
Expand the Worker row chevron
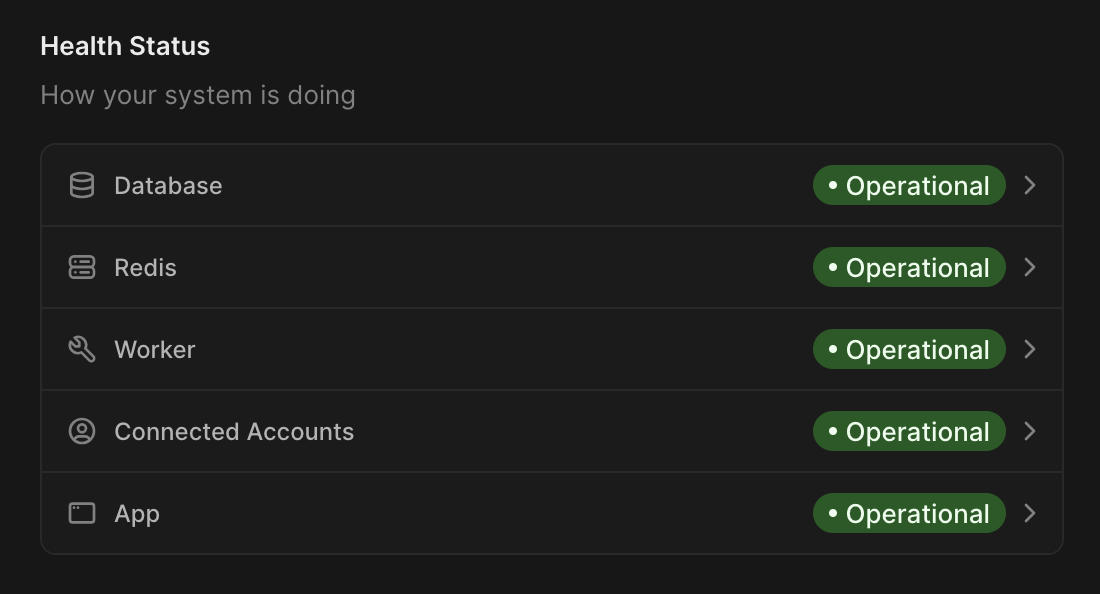click(1030, 350)
